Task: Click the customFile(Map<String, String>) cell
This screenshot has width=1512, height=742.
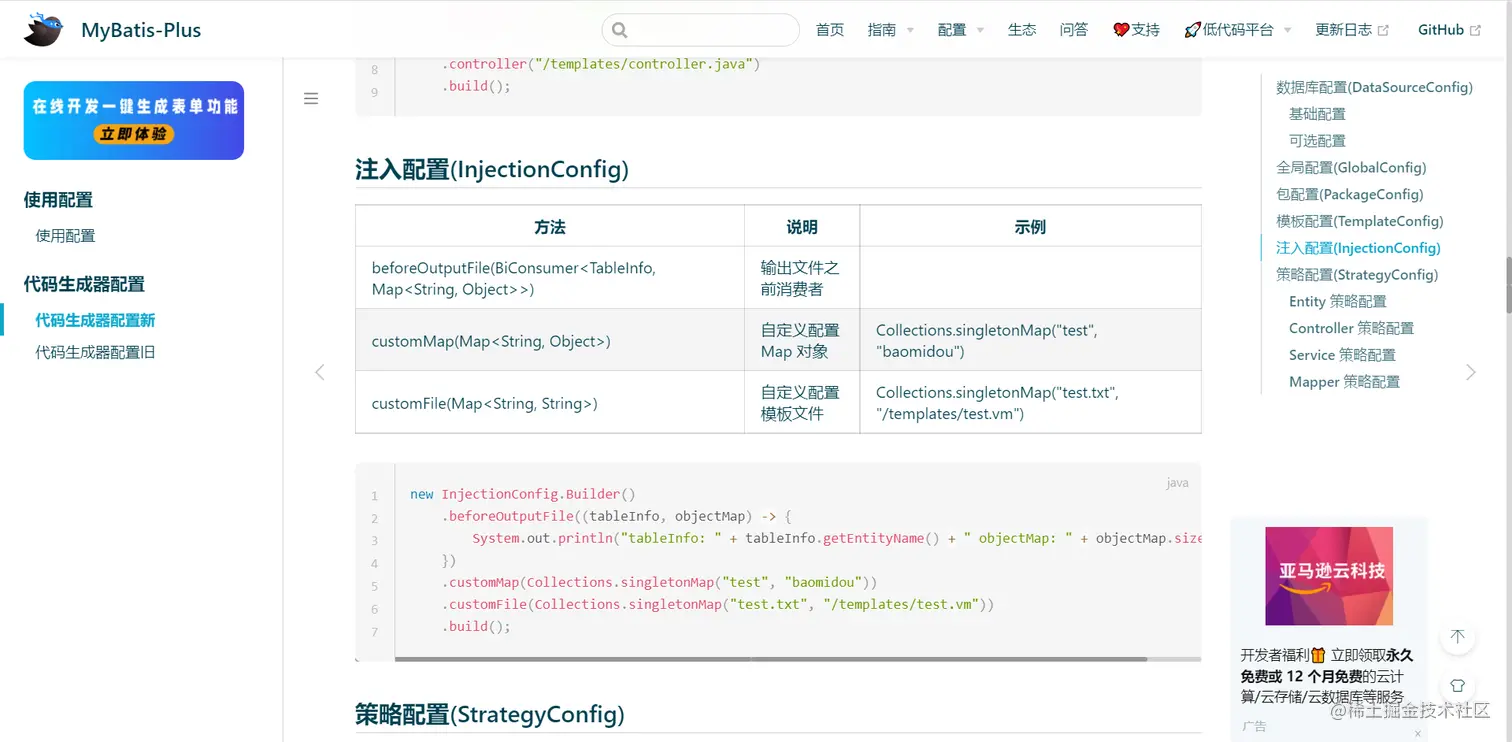Action: point(550,402)
